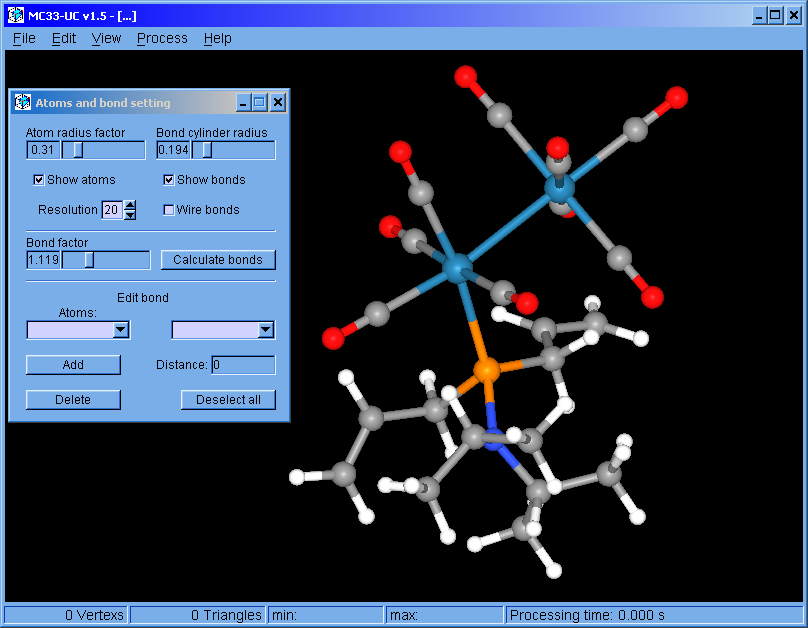Expand the first Atoms dropdown in Edit bond
The height and width of the screenshot is (628, 808).
pyautogui.click(x=121, y=330)
